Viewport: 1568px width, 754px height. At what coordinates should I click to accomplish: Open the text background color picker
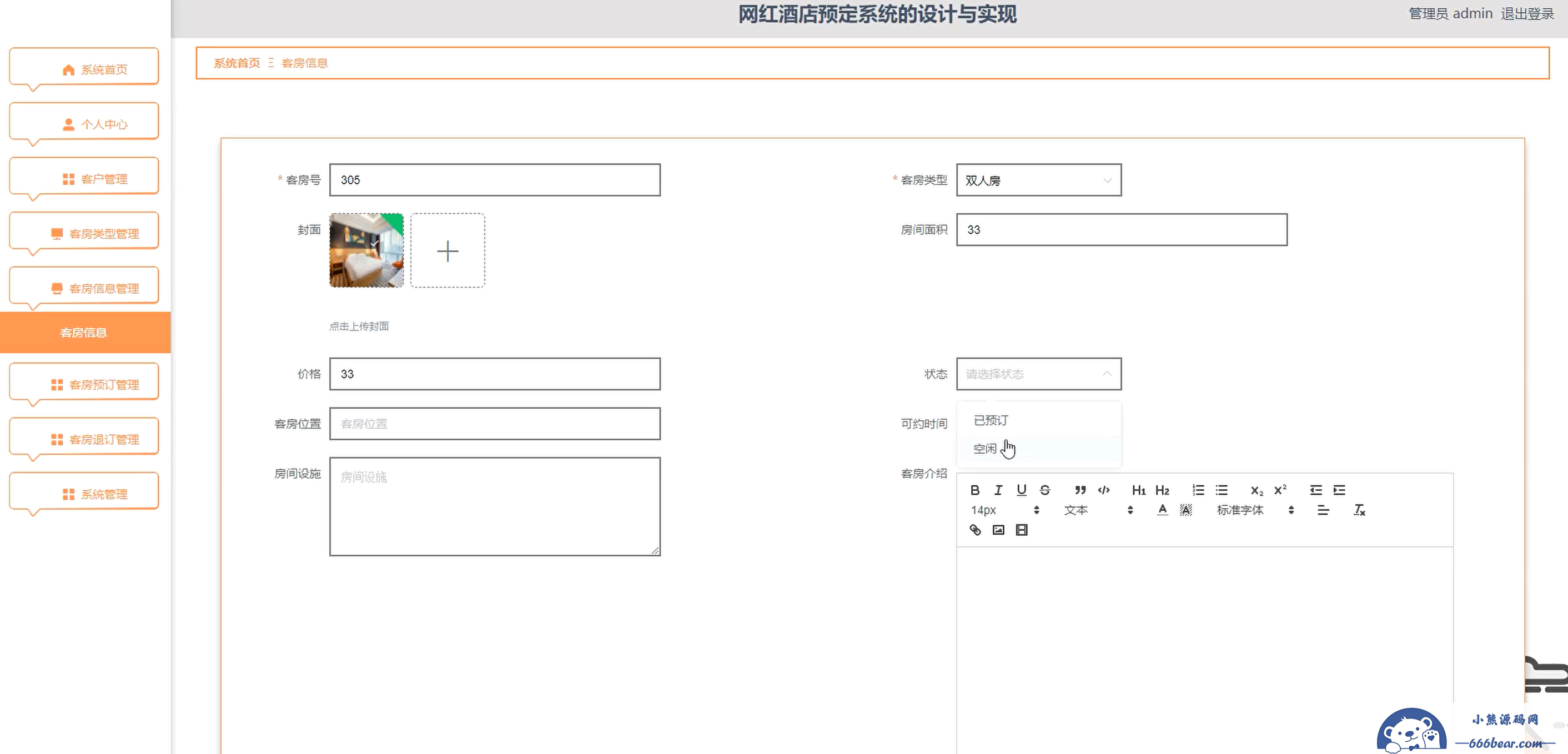pos(1186,510)
